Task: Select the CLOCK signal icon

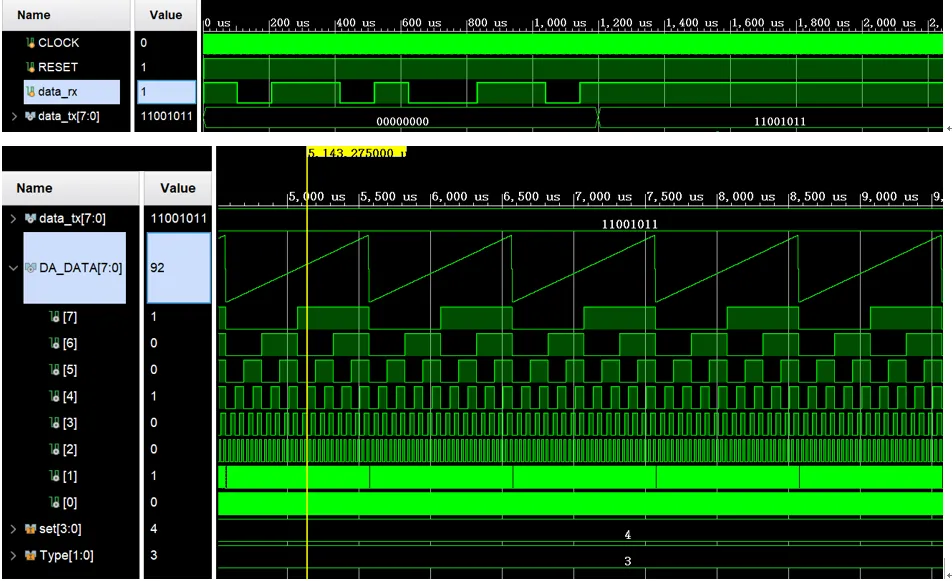Action: [30, 43]
